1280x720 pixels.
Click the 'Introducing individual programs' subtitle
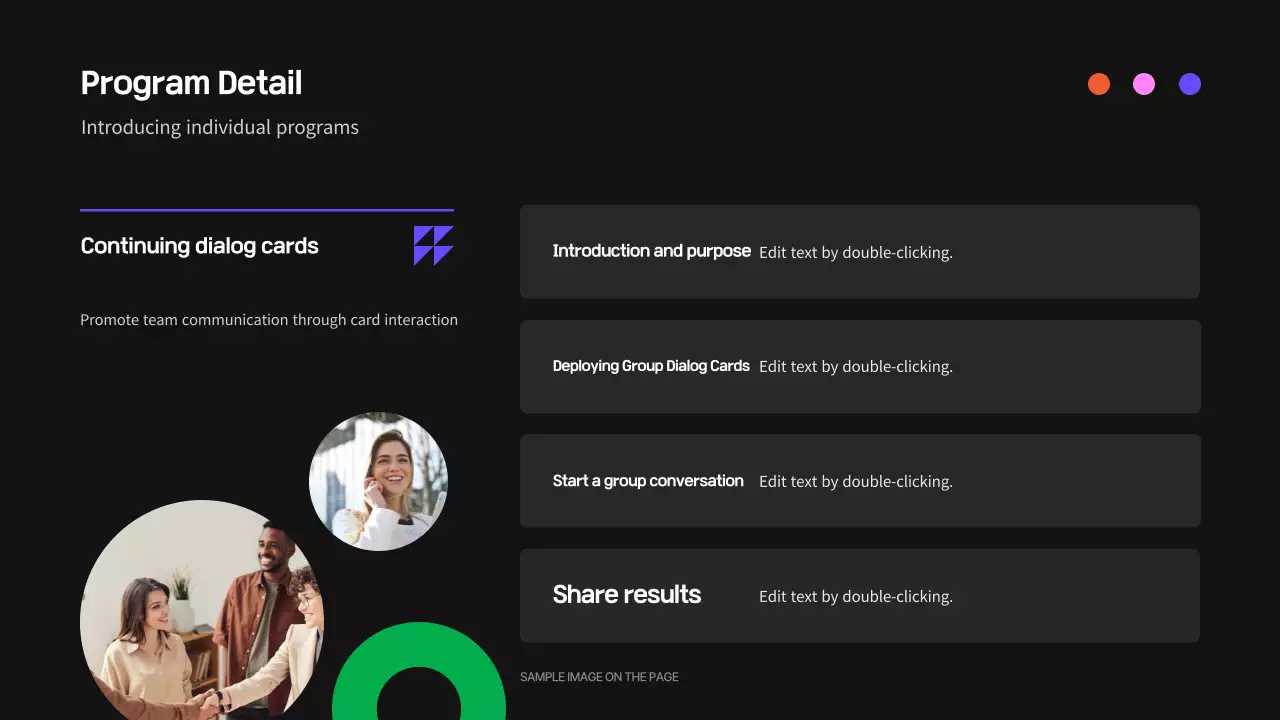220,128
